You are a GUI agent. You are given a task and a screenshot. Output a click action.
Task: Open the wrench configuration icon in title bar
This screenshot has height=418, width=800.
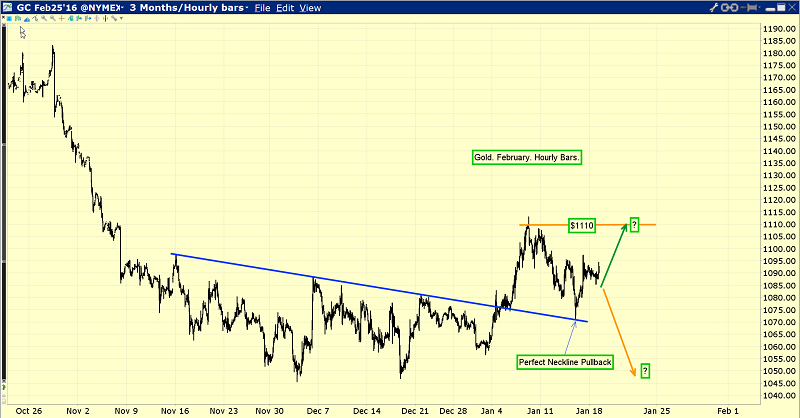(714, 8)
